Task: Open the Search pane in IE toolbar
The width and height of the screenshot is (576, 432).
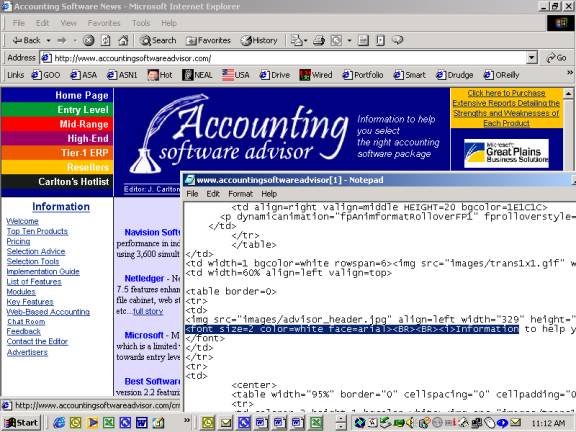Action: [x=158, y=40]
